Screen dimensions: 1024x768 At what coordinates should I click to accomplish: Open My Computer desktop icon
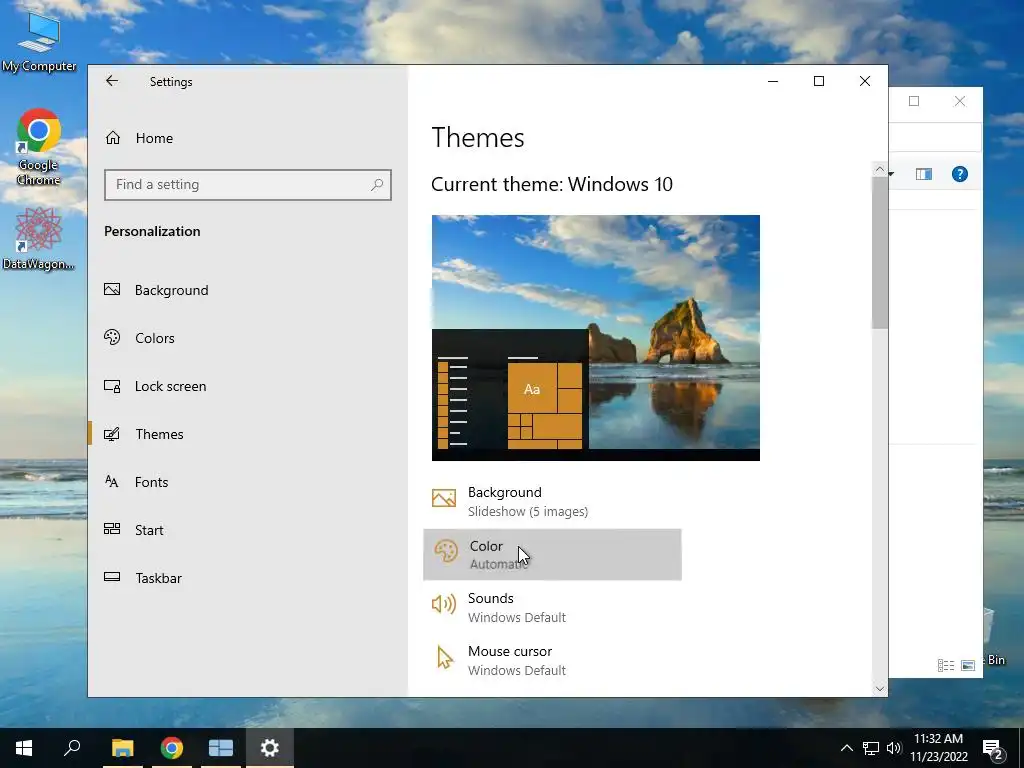pyautogui.click(x=39, y=41)
